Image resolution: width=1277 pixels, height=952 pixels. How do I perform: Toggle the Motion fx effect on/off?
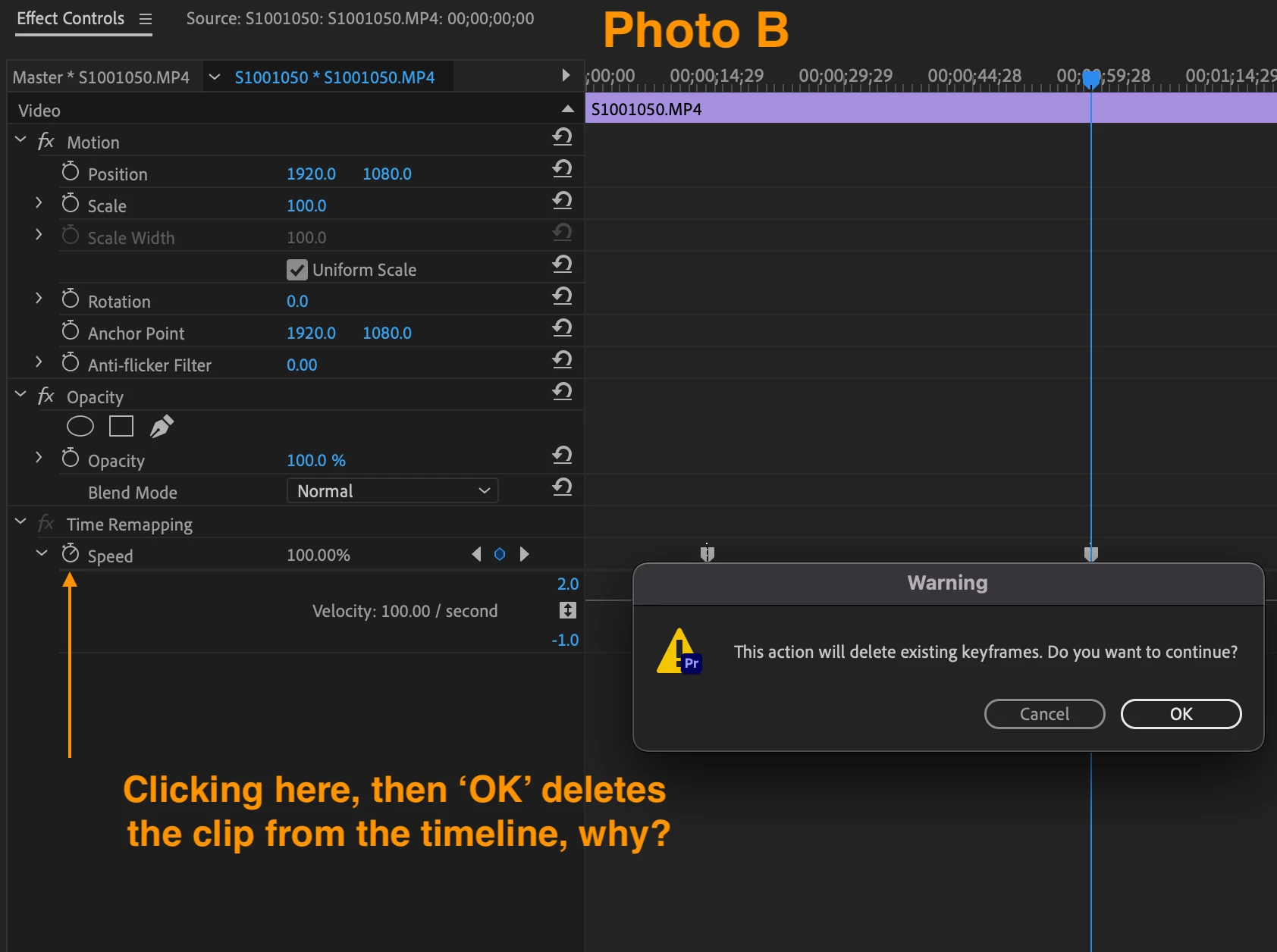[x=46, y=141]
